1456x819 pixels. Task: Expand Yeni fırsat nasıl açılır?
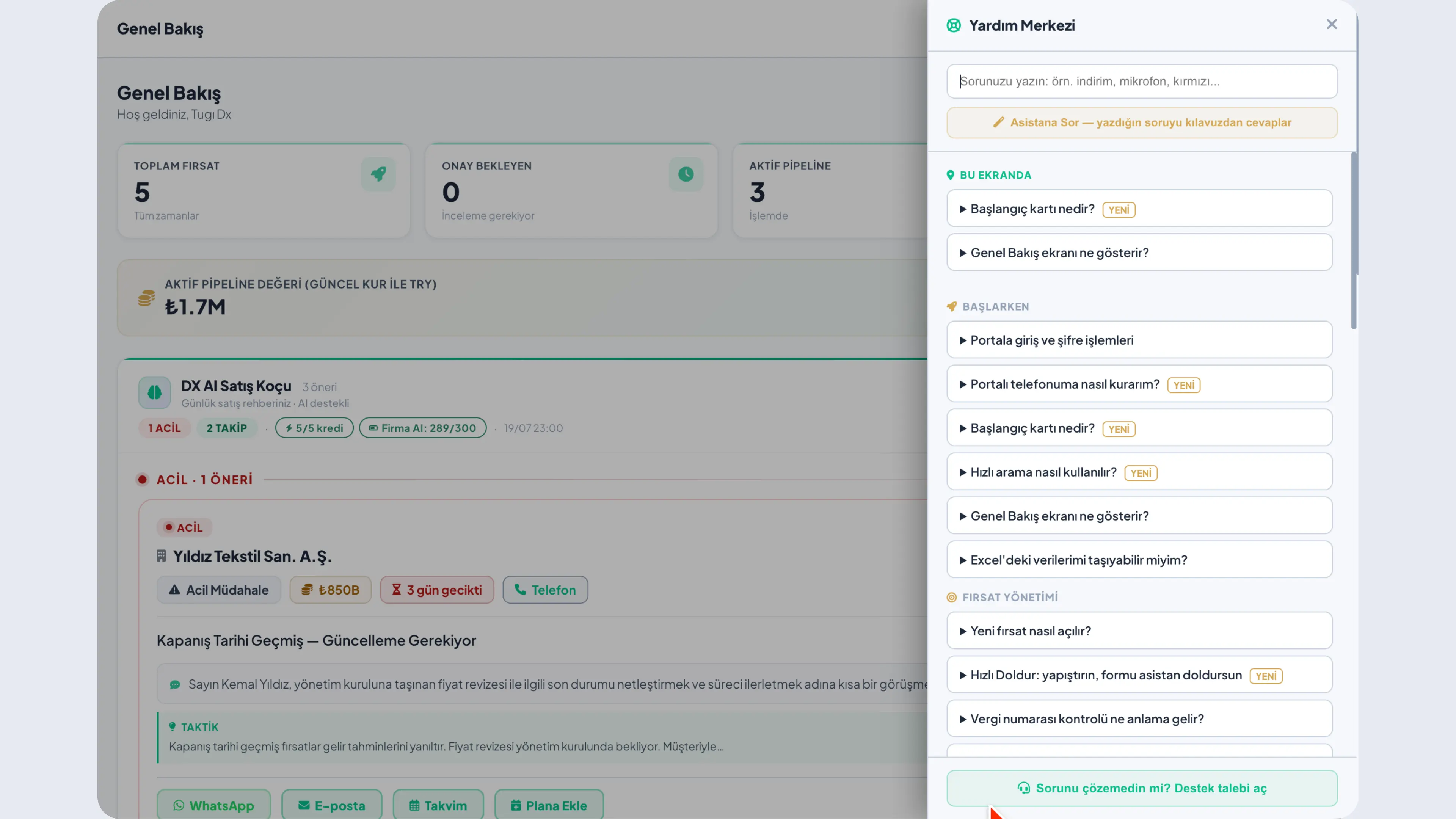[1139, 631]
